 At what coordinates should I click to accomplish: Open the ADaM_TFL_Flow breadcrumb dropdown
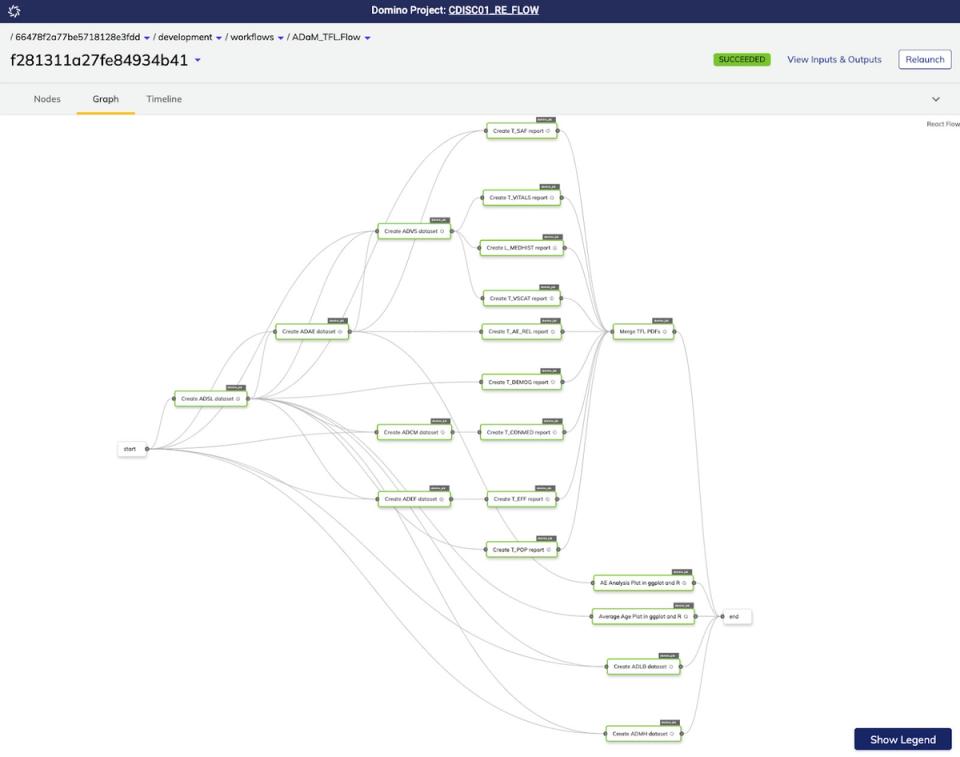[366, 37]
